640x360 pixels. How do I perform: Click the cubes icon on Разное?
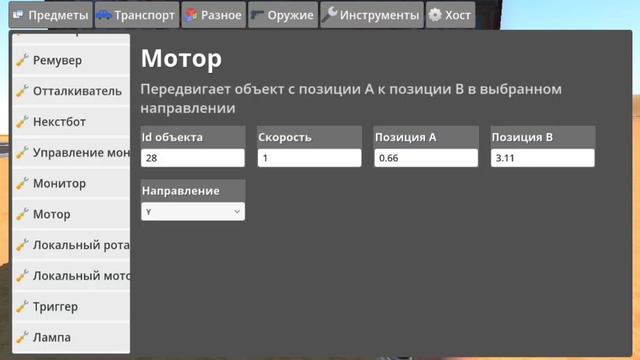pos(191,15)
